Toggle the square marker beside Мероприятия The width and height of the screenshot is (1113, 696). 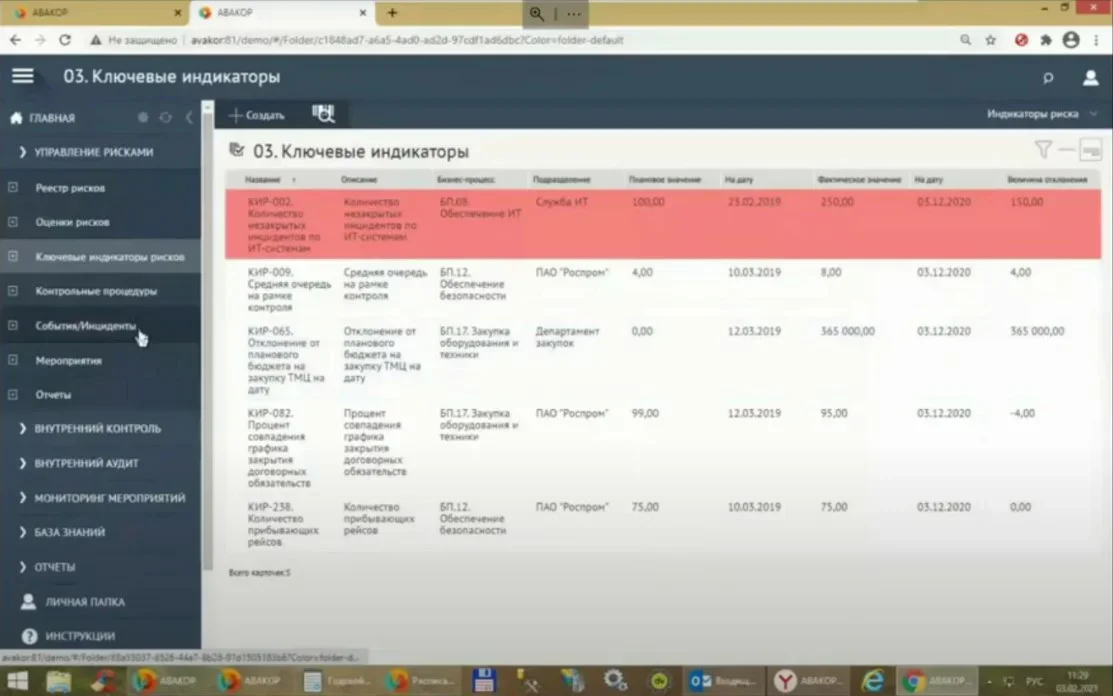(x=13, y=360)
